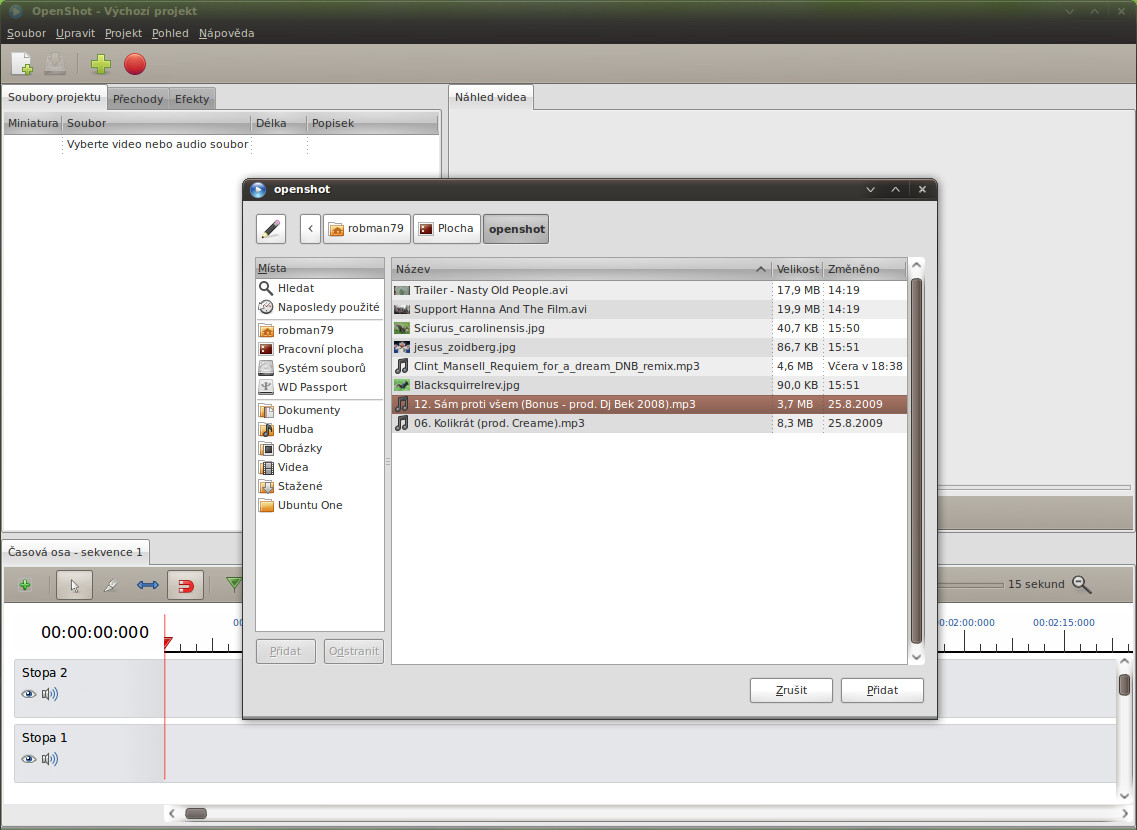Select the razor cut tool in the timeline toolbar
This screenshot has width=1137, height=830.
(x=111, y=585)
